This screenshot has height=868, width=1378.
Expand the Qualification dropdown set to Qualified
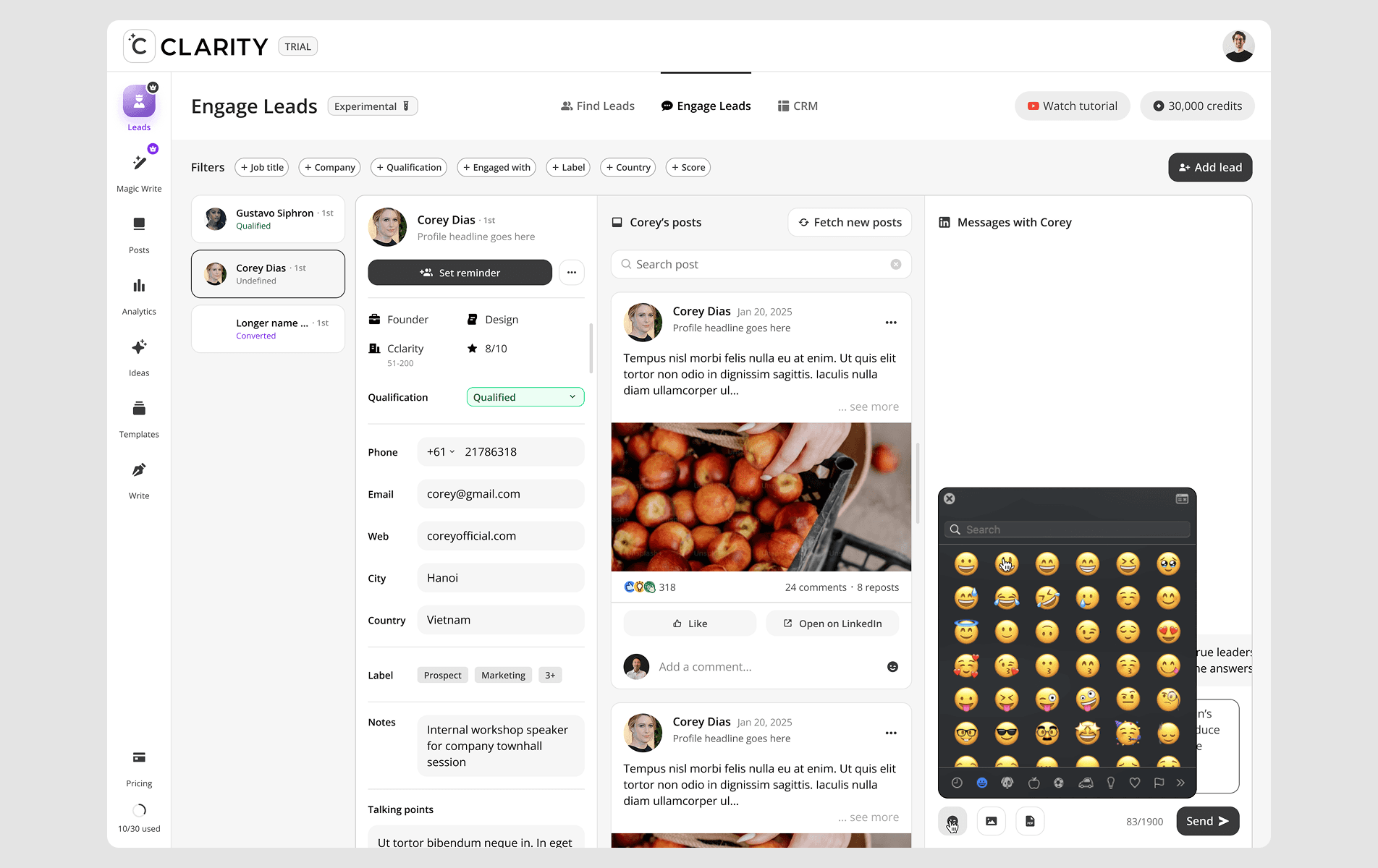(525, 397)
